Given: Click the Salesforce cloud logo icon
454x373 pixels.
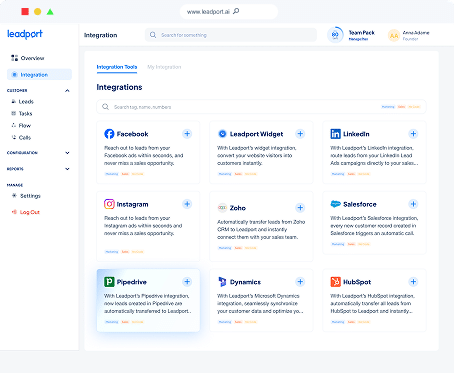Looking at the screenshot, I should tap(335, 204).
